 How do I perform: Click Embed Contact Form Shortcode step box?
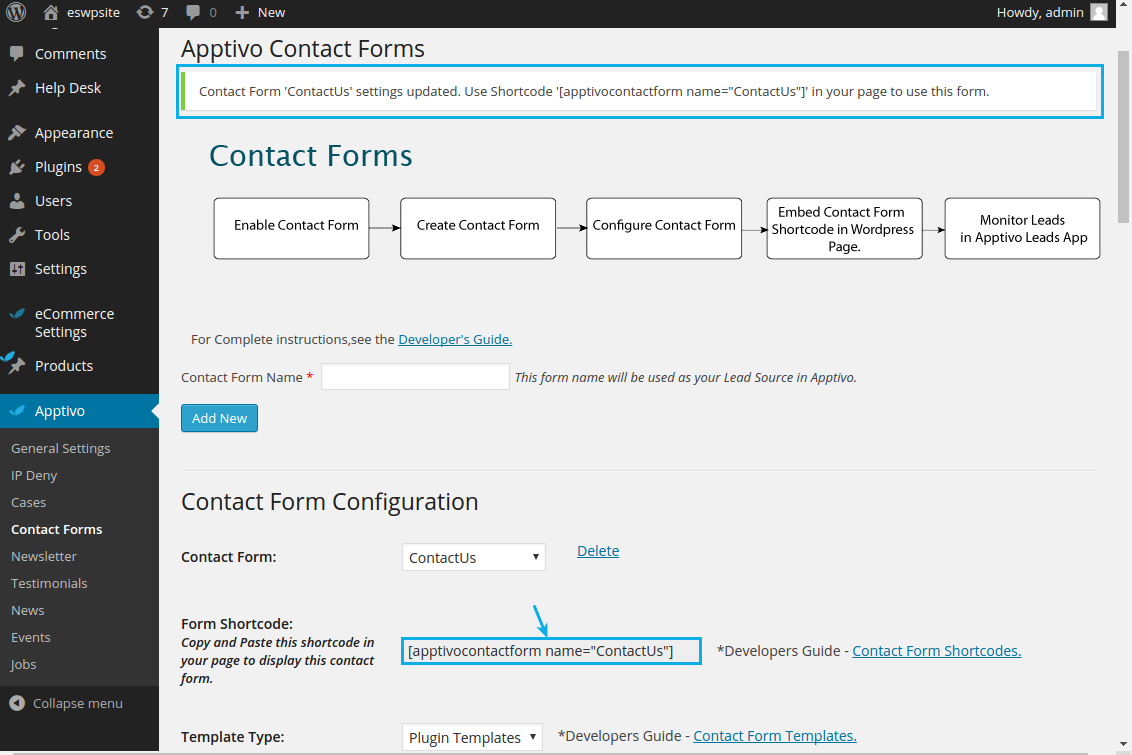click(x=845, y=228)
